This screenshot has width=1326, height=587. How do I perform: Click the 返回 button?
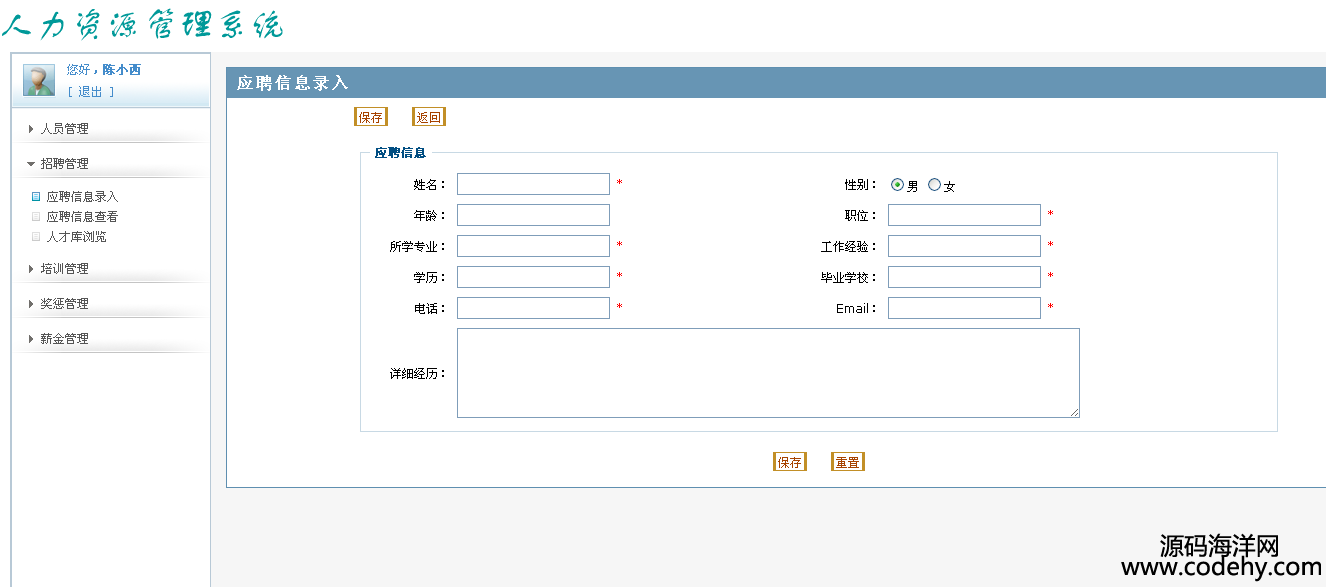click(x=429, y=117)
